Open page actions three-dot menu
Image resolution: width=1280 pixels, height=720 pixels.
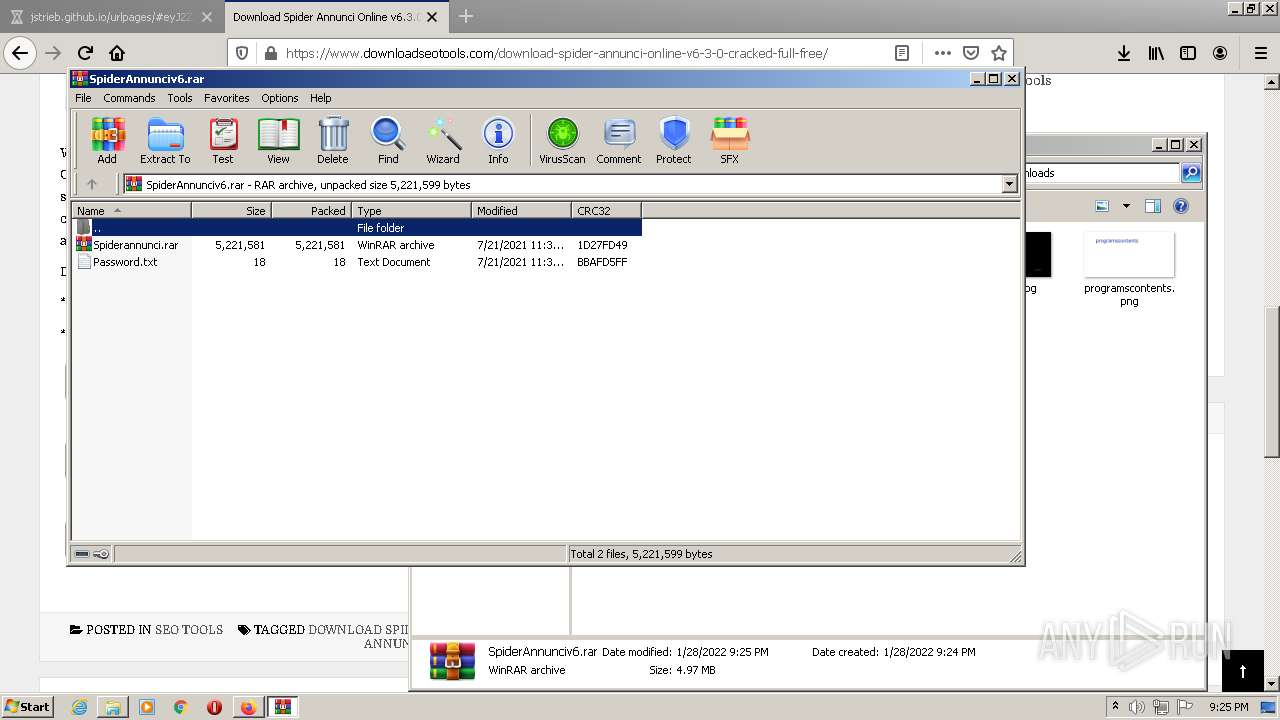pyautogui.click(x=943, y=53)
